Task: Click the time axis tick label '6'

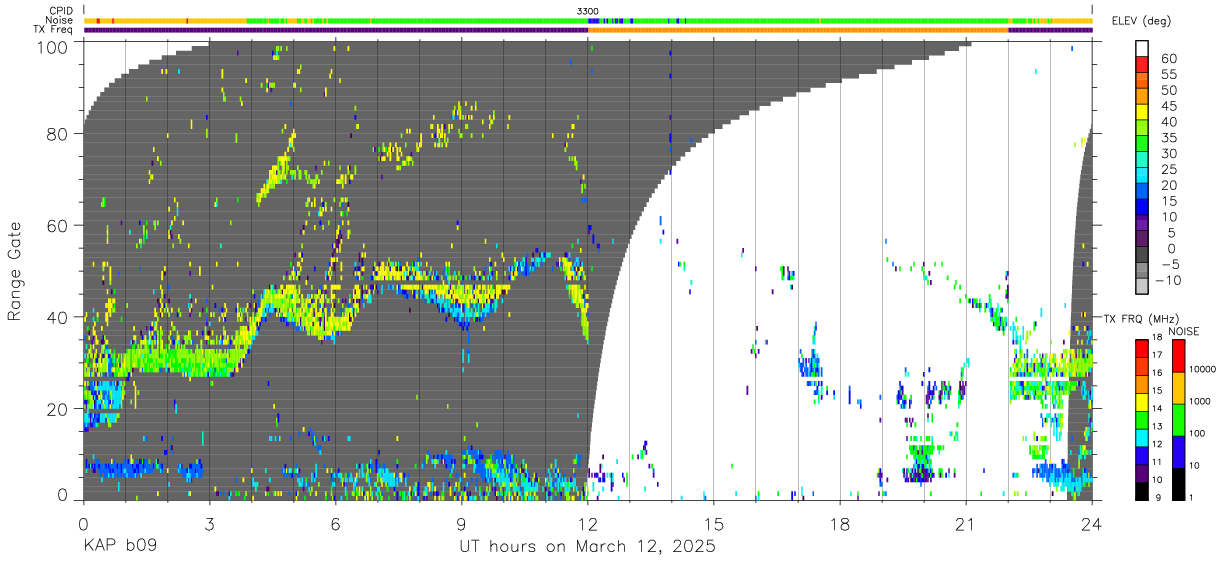Action: pos(335,525)
